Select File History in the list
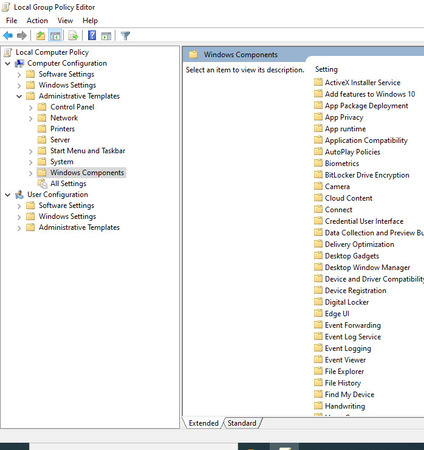The image size is (424, 450). 343,383
